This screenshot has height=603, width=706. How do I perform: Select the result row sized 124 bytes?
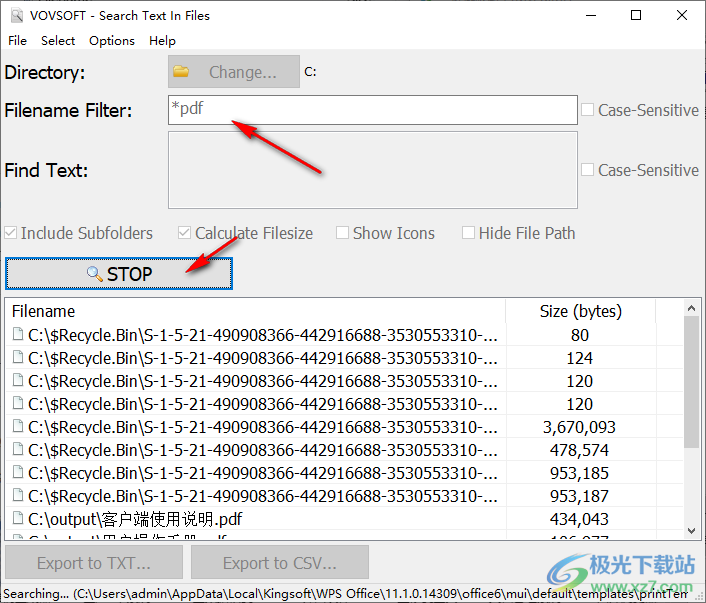pos(344,358)
